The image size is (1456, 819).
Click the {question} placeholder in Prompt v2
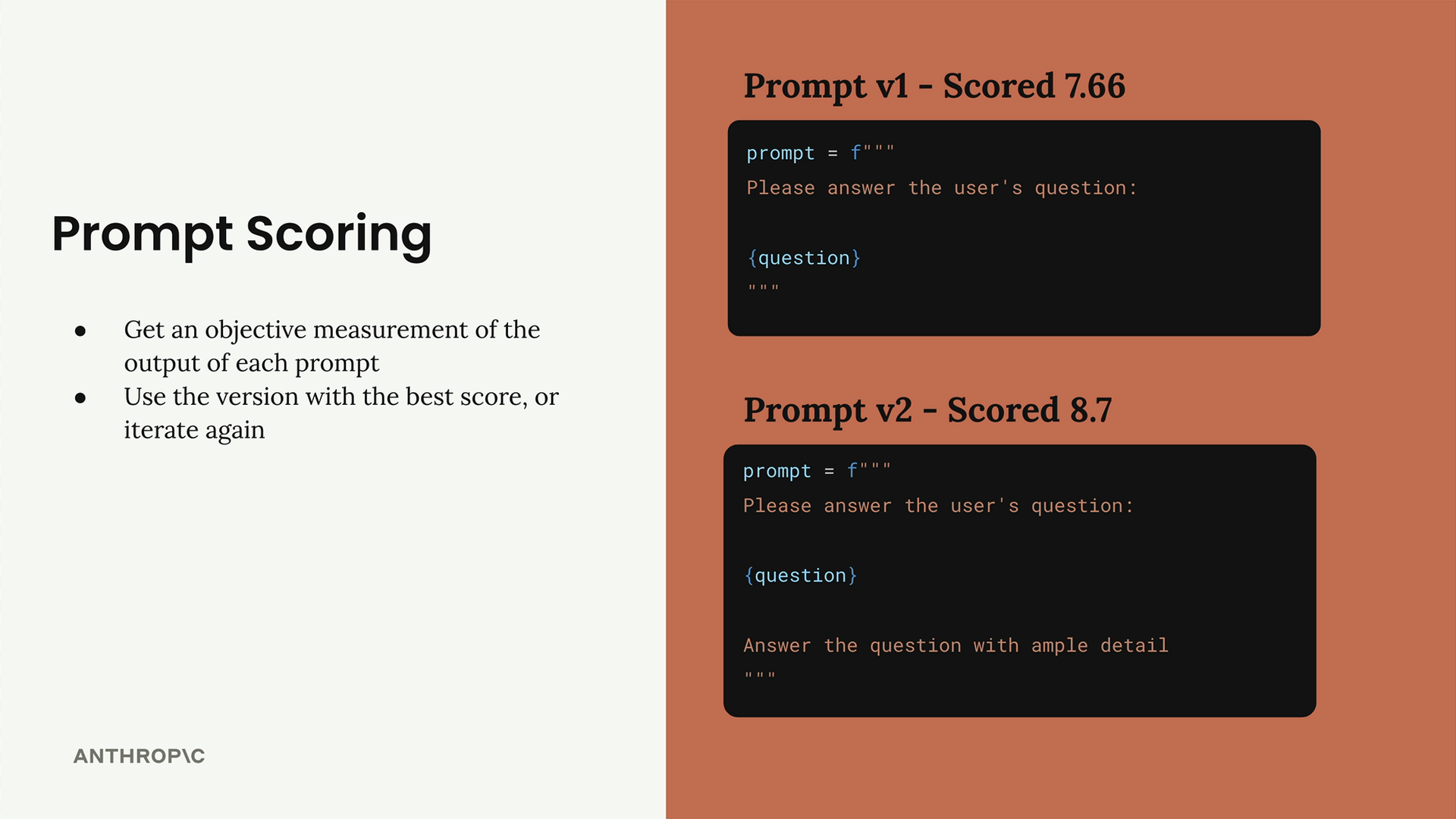[800, 576]
